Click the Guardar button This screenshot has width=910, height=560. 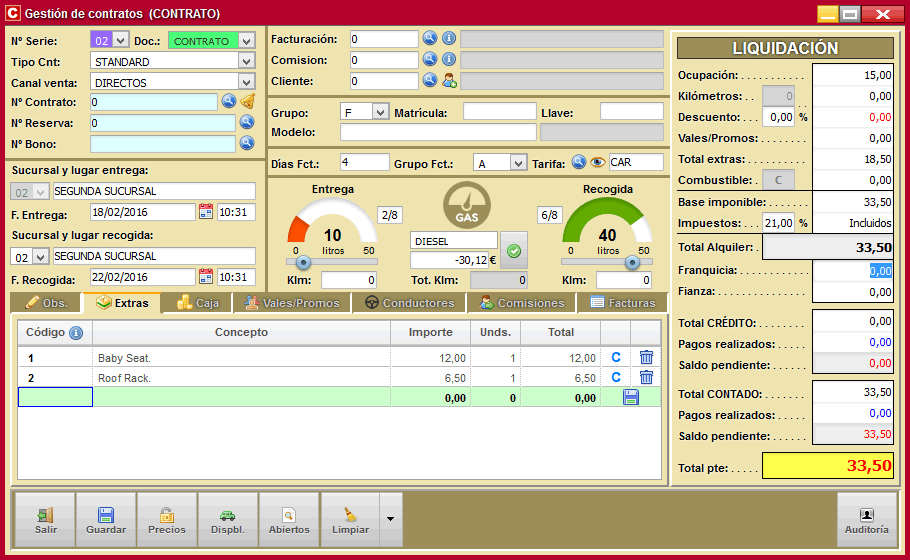pos(106,520)
